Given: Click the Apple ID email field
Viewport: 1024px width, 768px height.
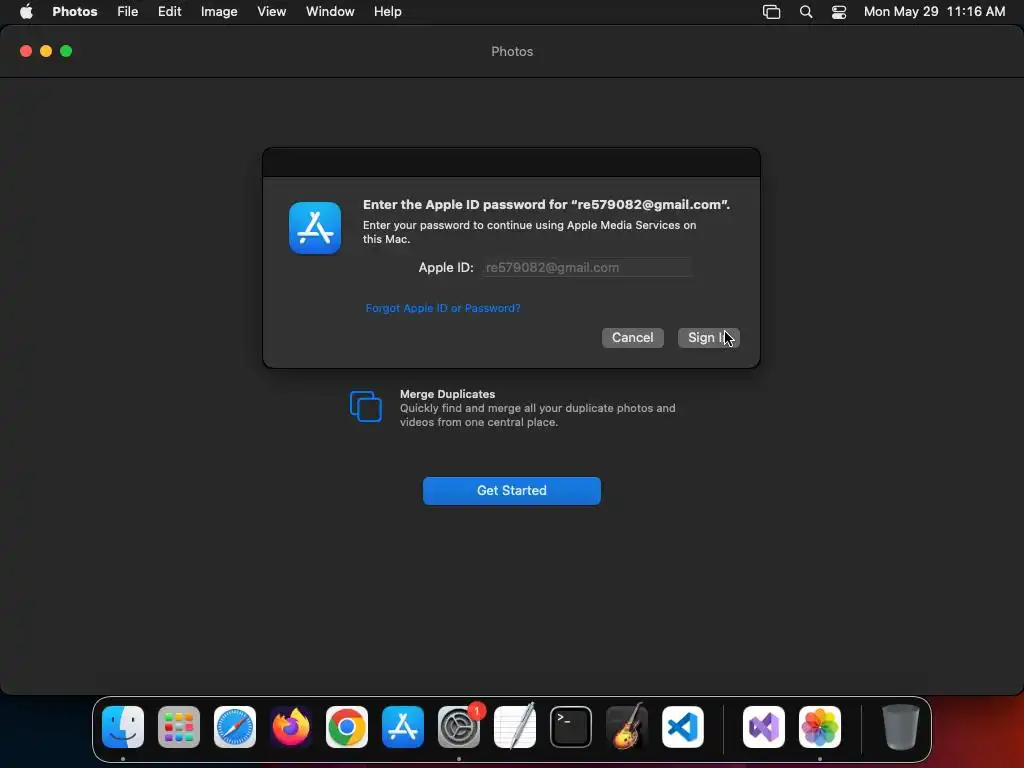Looking at the screenshot, I should [586, 267].
